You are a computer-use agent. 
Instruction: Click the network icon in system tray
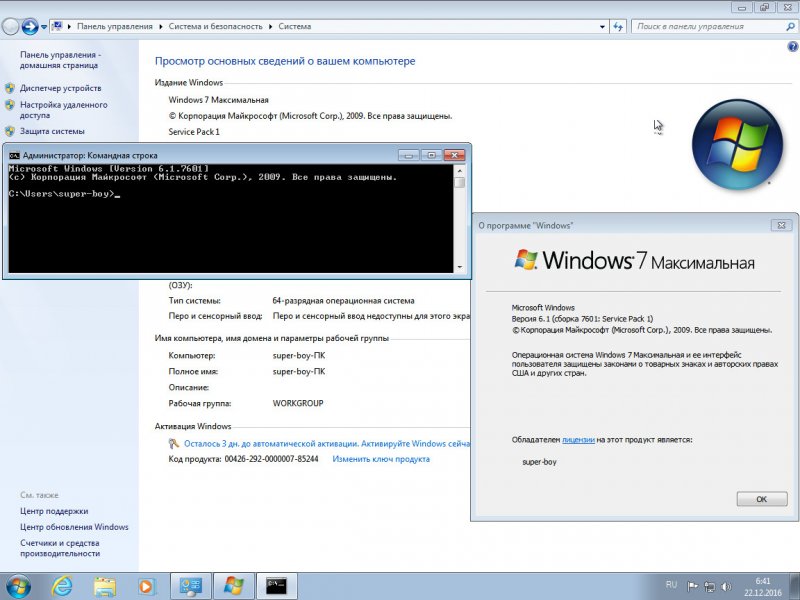pyautogui.click(x=709, y=586)
